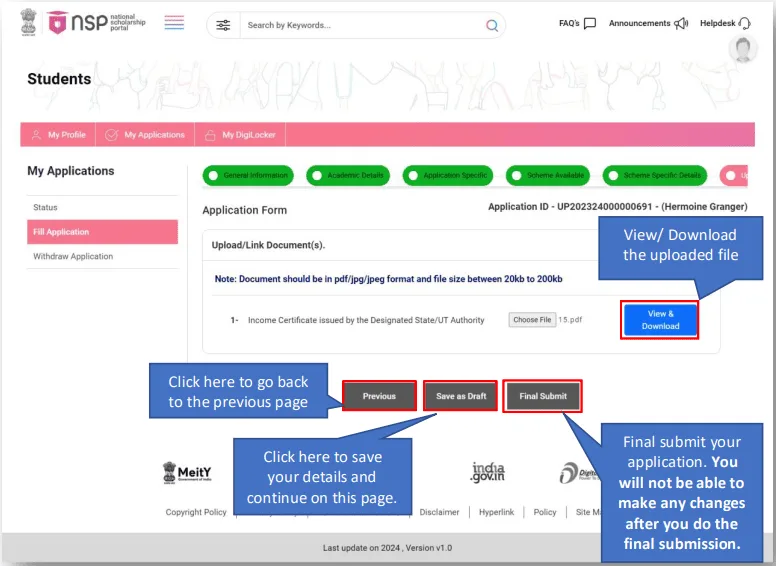Screen dimensions: 776x566
Task: Select Status in the sidebar
Action: [102, 207]
